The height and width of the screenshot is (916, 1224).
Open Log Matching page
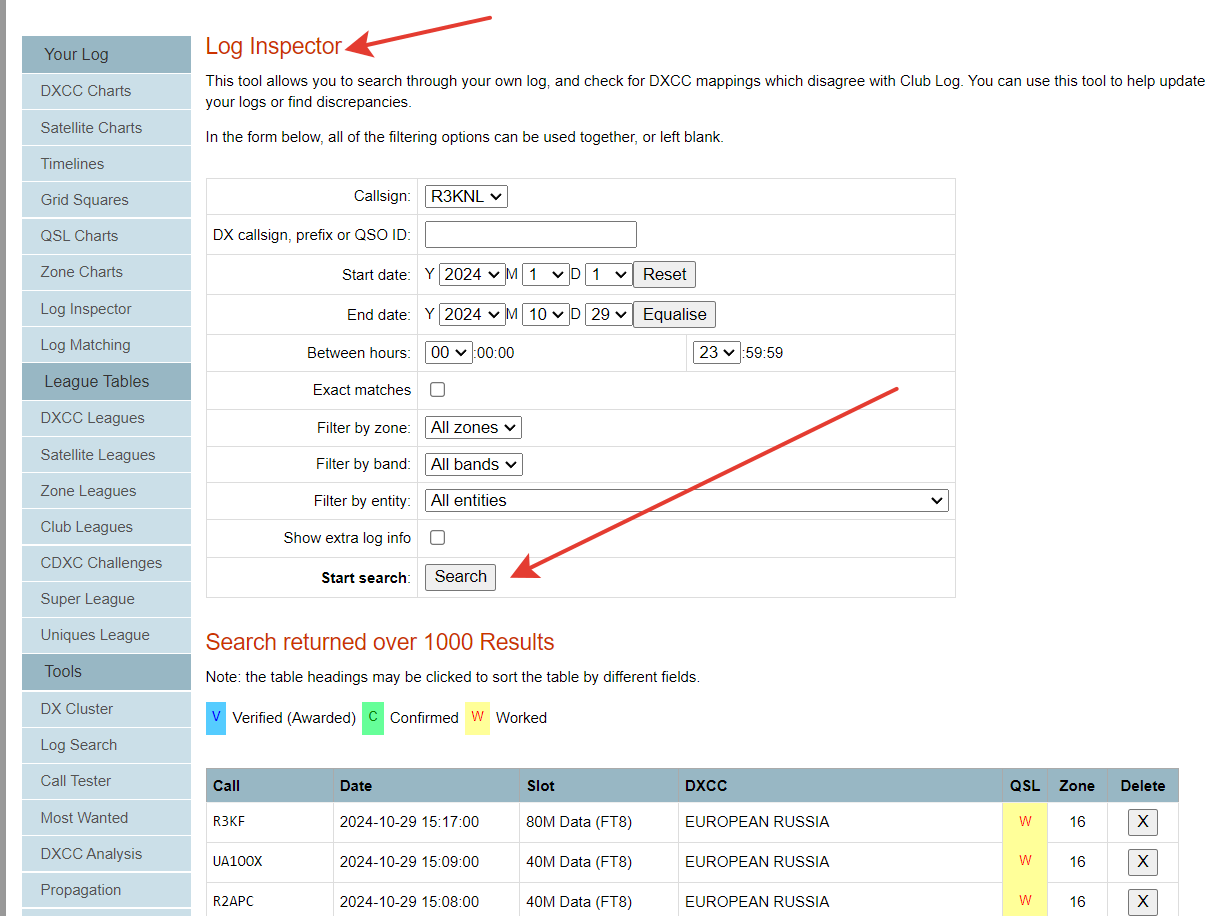[x=106, y=345]
